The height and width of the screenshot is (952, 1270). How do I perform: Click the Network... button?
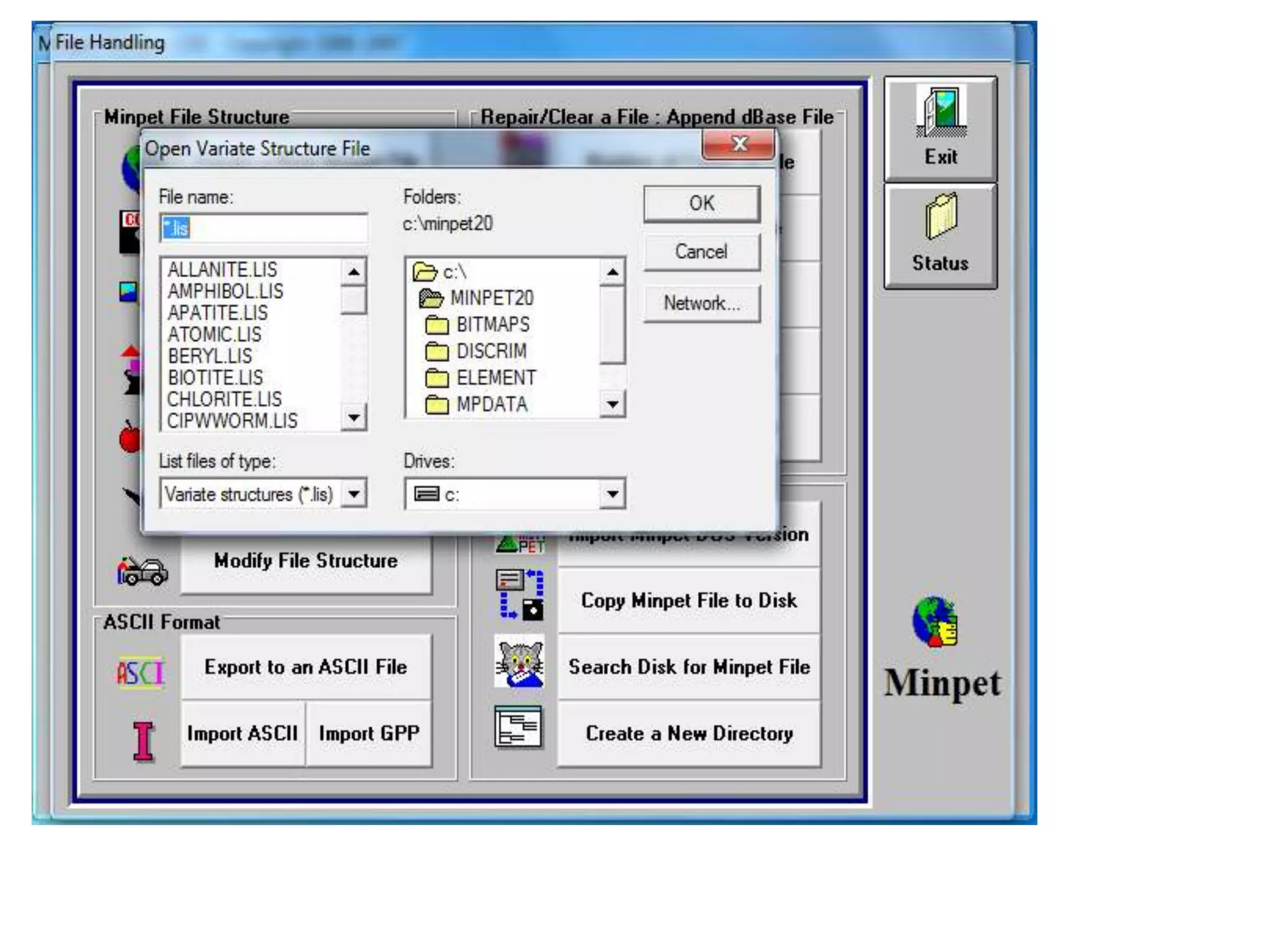point(701,303)
